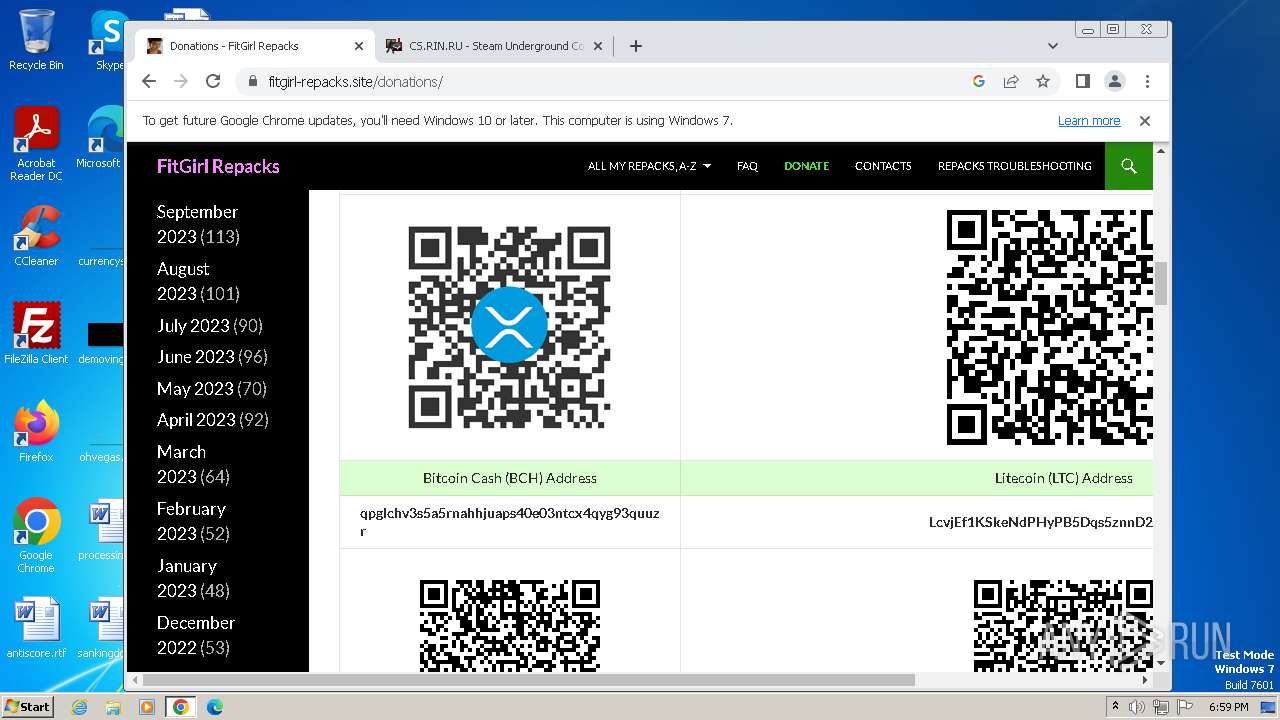The height and width of the screenshot is (720, 1280).
Task: Open March 2023 archive
Action: pyautogui.click(x=181, y=464)
